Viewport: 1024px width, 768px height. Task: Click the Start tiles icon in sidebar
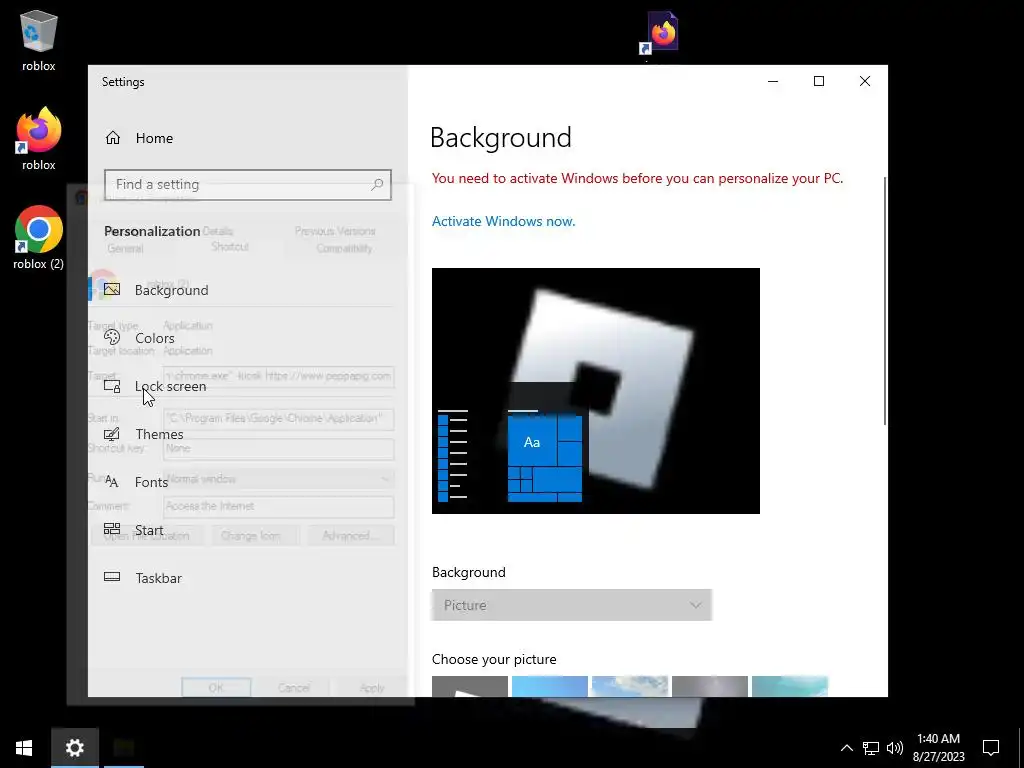click(112, 529)
